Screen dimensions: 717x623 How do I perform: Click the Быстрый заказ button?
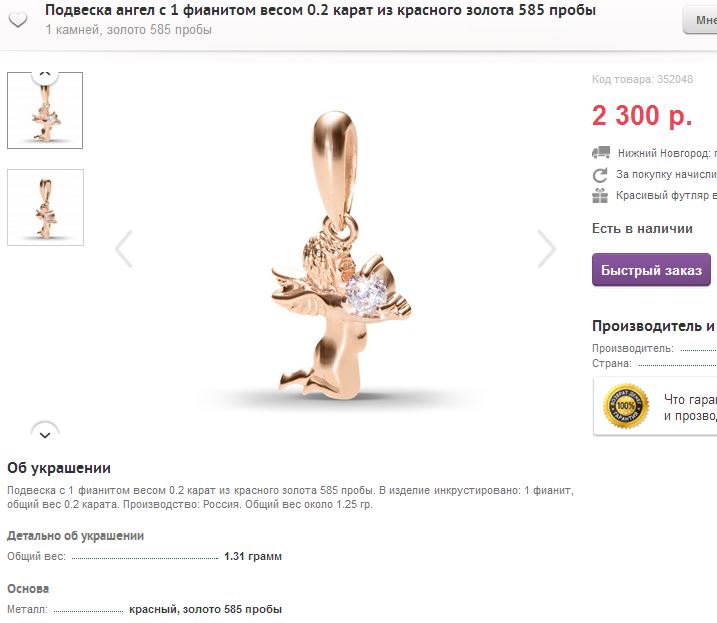(651, 270)
